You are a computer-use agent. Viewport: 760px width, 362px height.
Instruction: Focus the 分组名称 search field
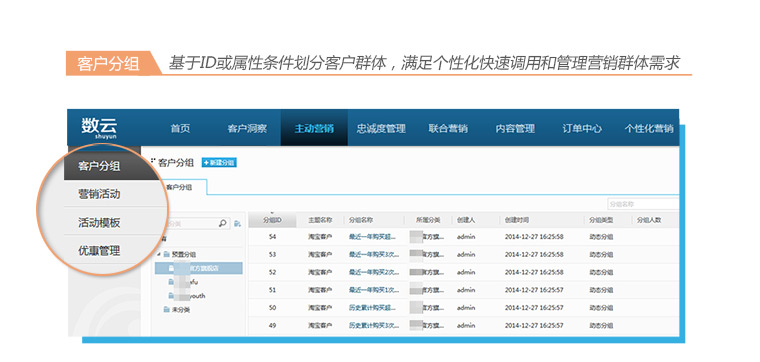(x=643, y=204)
